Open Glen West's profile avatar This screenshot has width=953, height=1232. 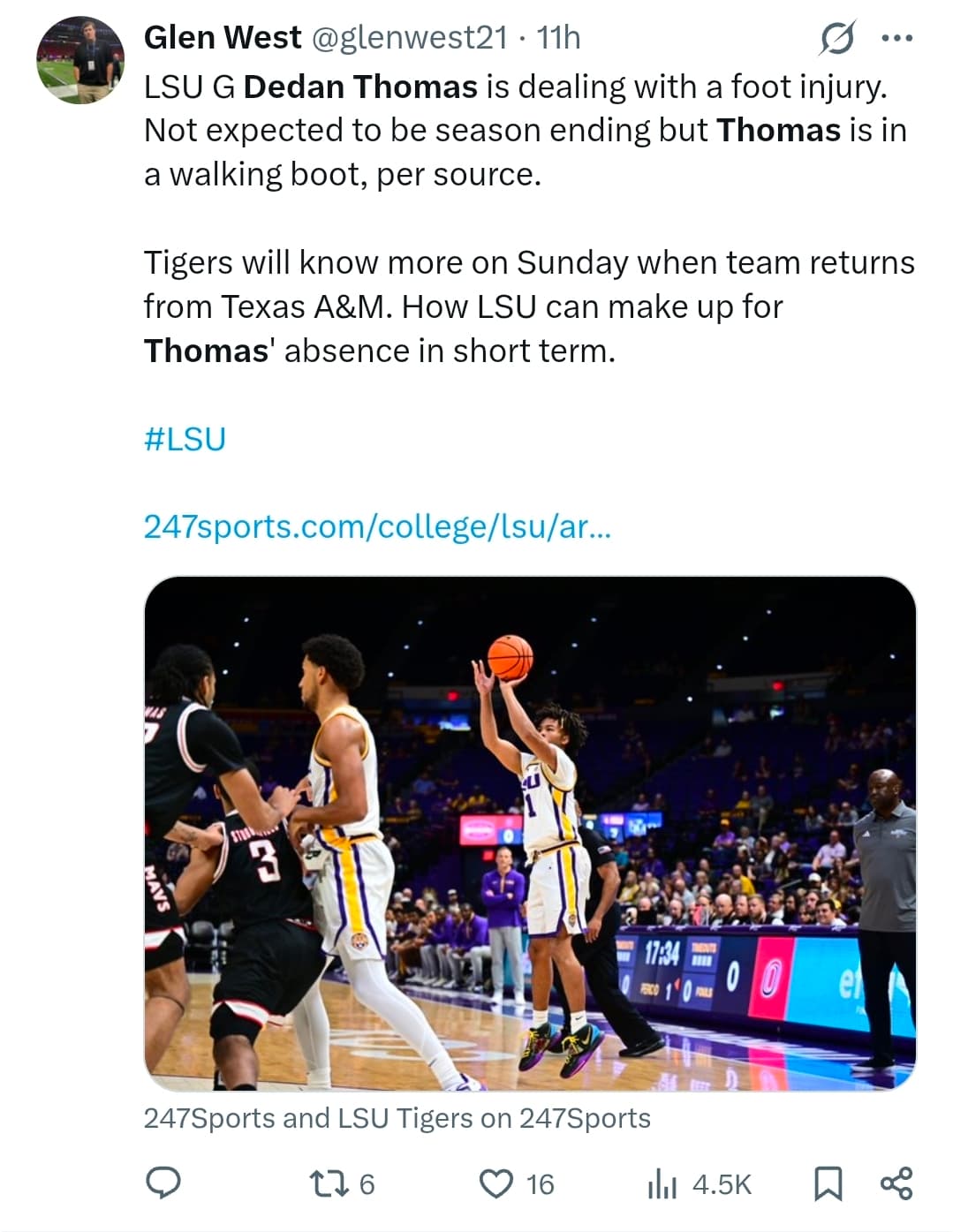click(80, 60)
